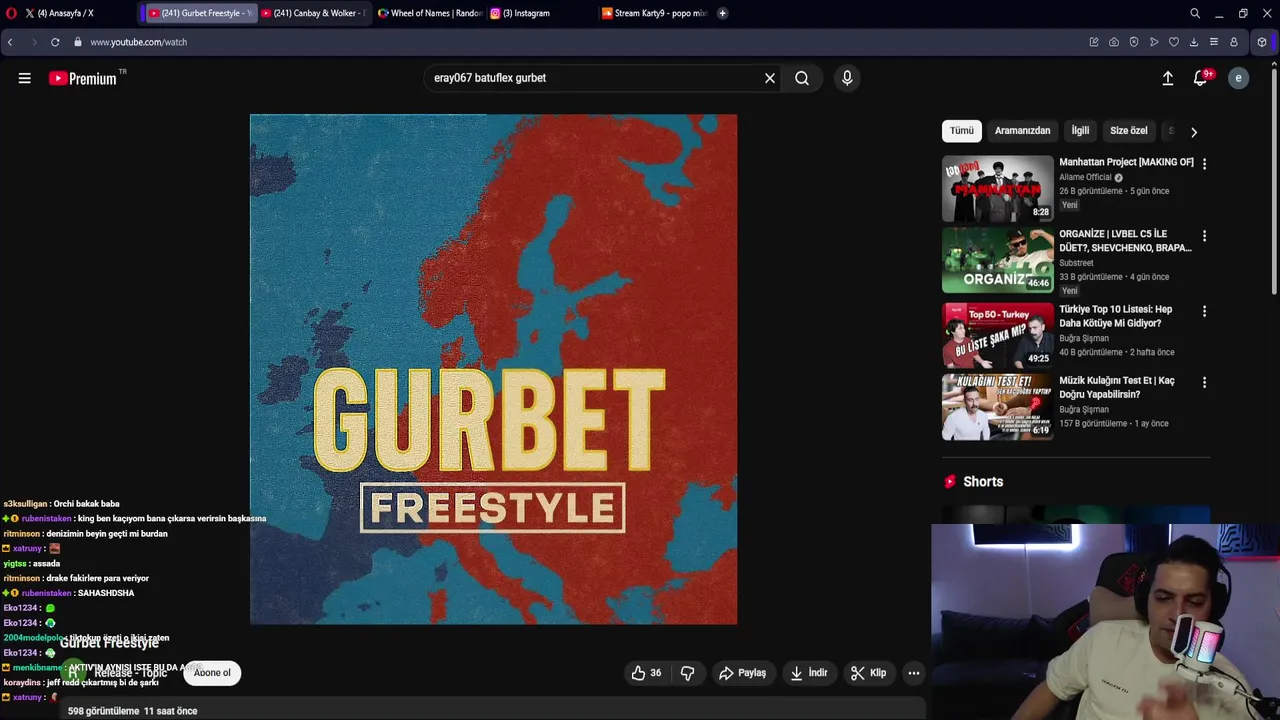
Task: Click the Shorts section heading
Action: pyautogui.click(x=982, y=482)
